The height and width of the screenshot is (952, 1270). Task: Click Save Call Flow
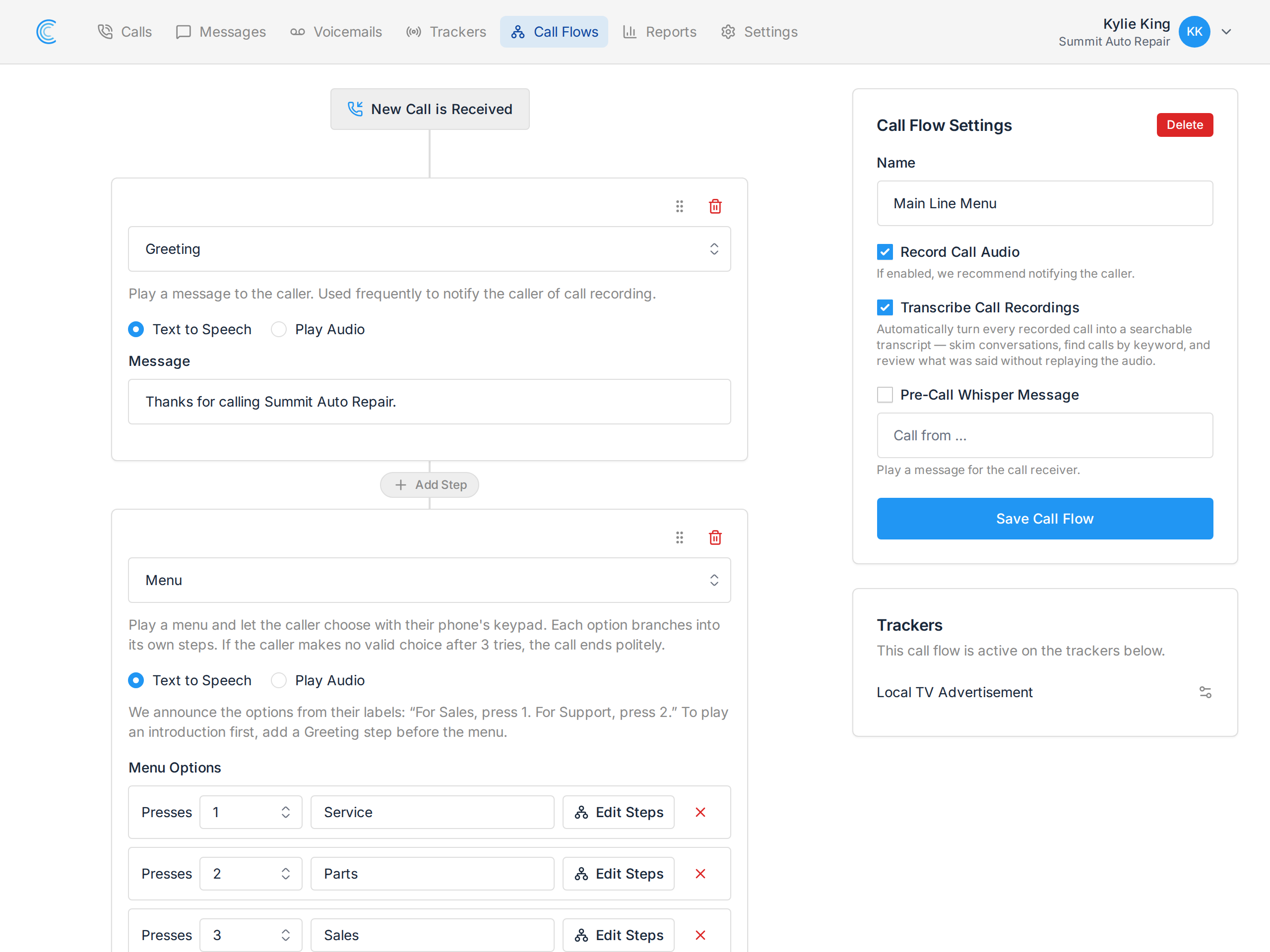tap(1044, 519)
